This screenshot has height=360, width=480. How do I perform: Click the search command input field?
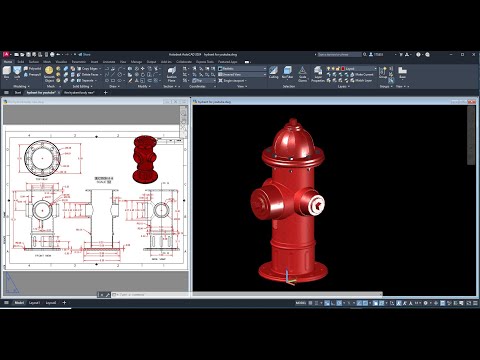tap(339, 54)
